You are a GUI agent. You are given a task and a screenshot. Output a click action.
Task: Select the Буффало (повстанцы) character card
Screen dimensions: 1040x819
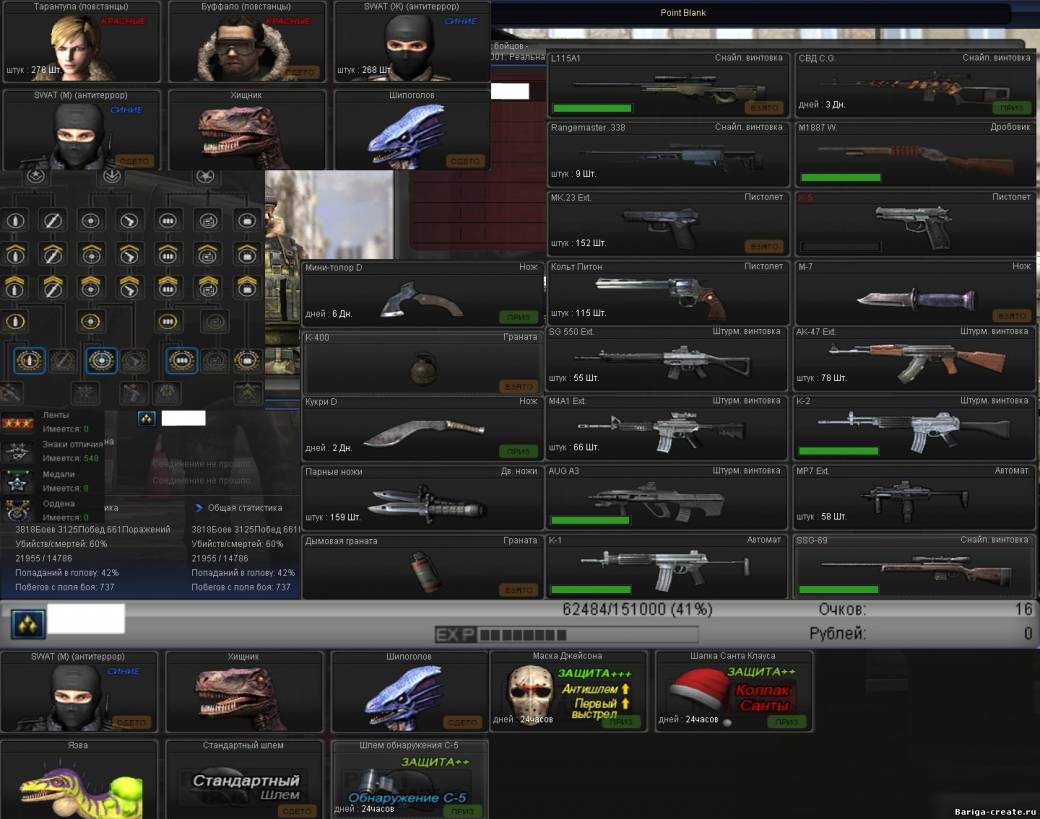point(246,41)
